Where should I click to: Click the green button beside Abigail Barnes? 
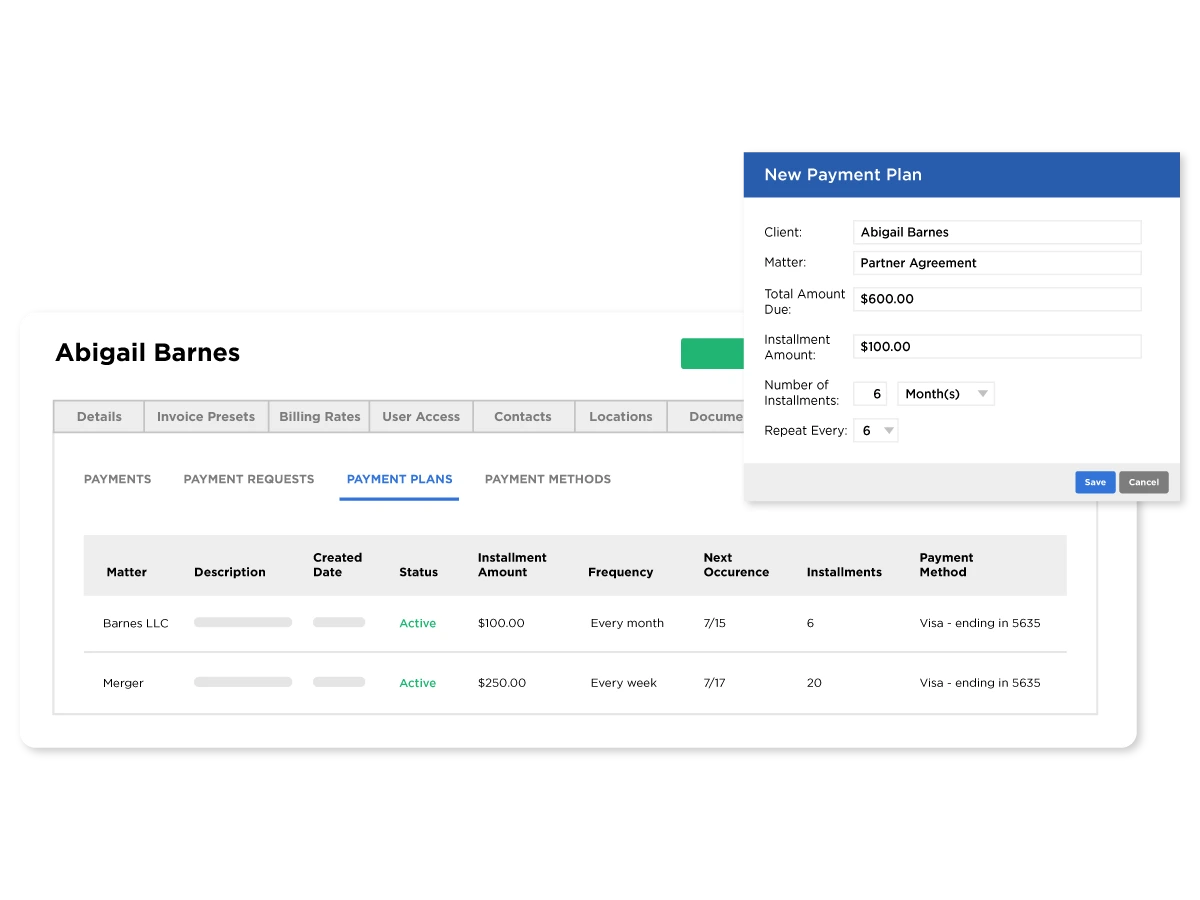pos(712,354)
